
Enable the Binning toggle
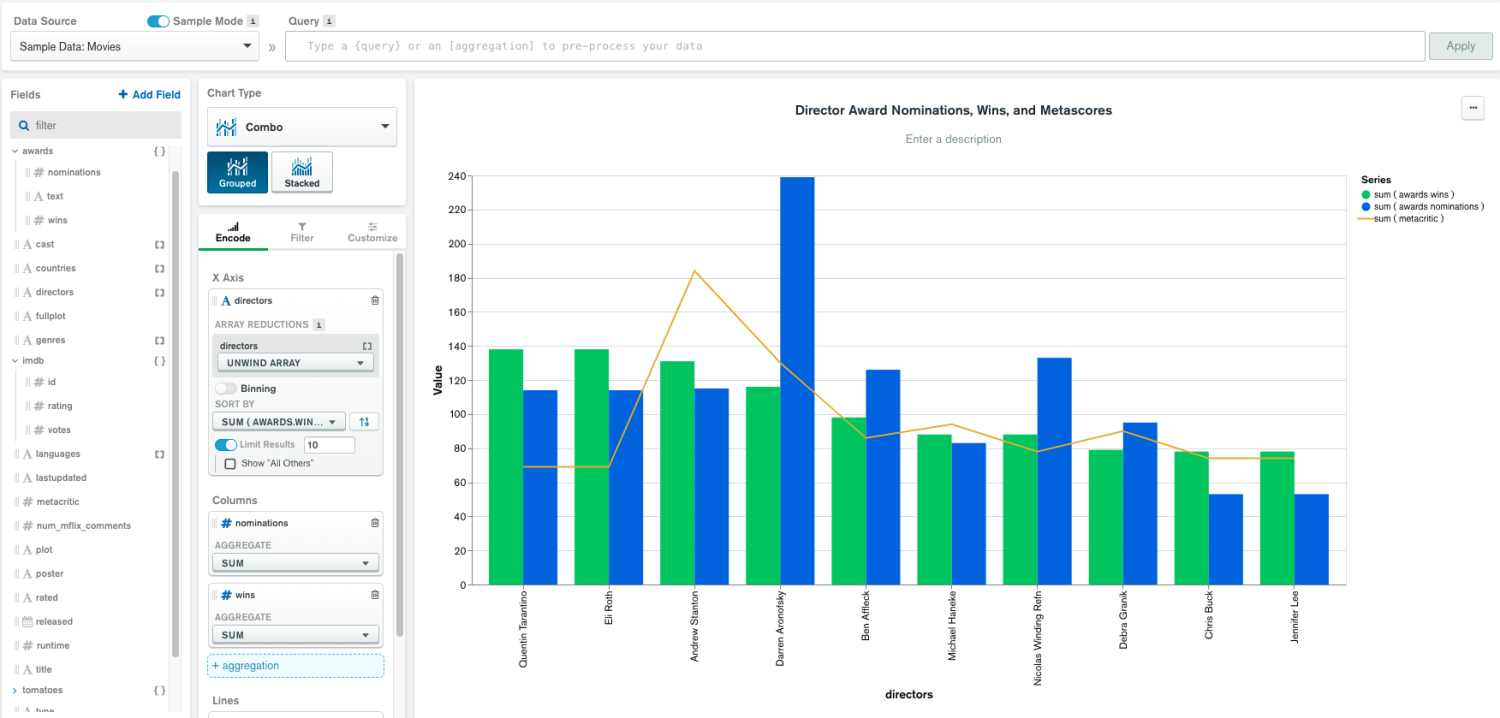(225, 388)
